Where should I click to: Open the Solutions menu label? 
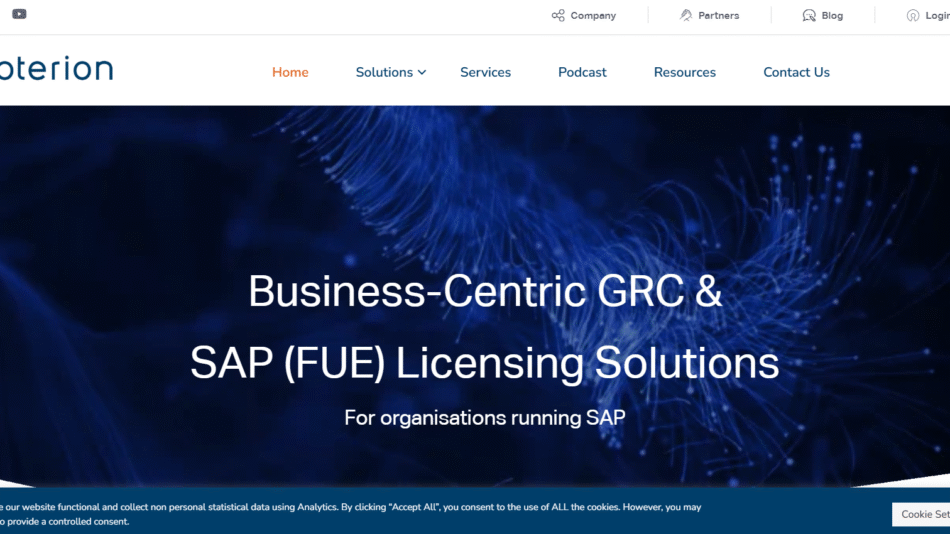pyautogui.click(x=384, y=72)
